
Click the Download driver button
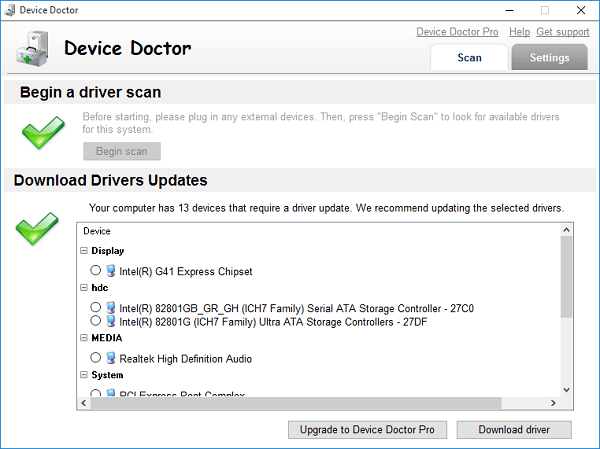click(x=514, y=429)
